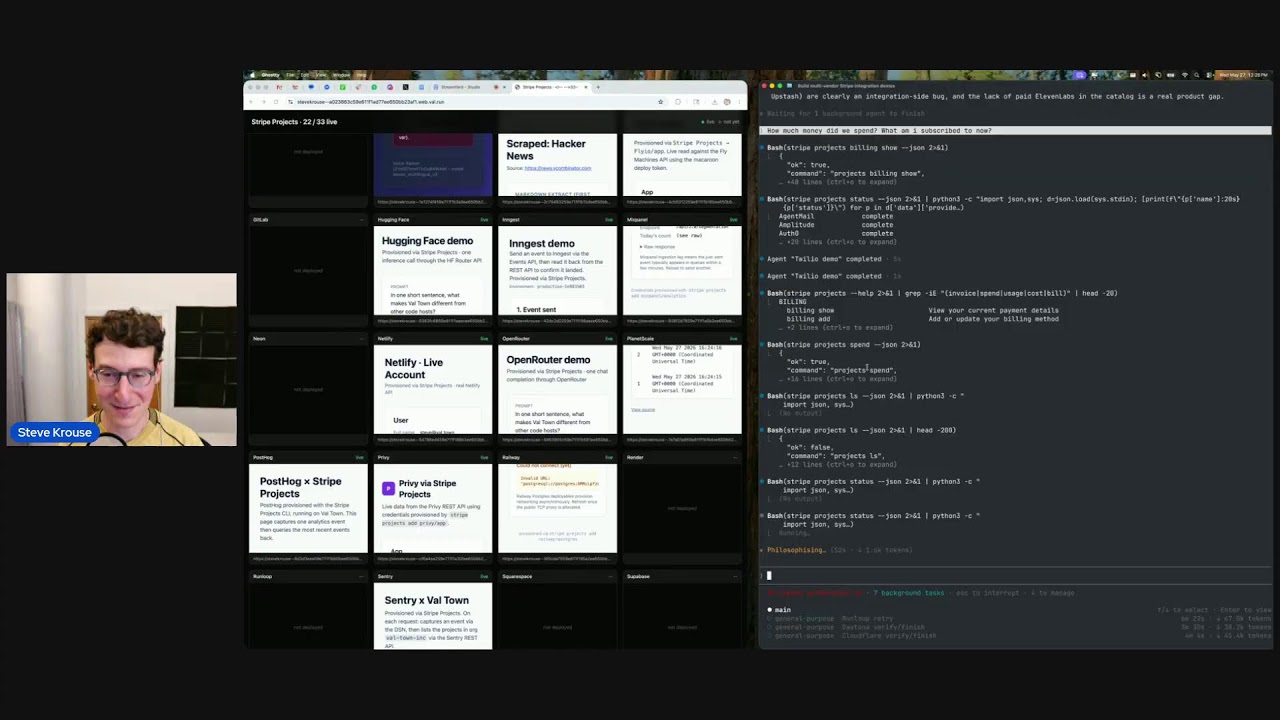Image resolution: width=1280 pixels, height=720 pixels.
Task: Open the Ghostty app menu
Action: pos(270,74)
